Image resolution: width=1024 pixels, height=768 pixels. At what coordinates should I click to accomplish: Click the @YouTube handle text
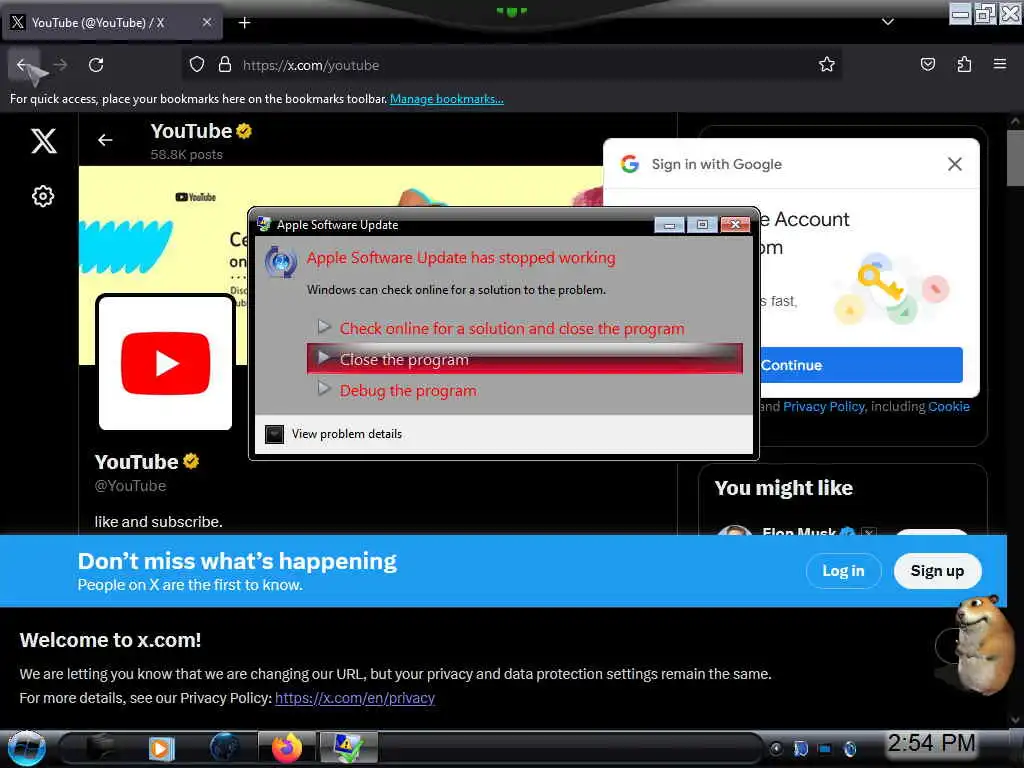pos(130,486)
